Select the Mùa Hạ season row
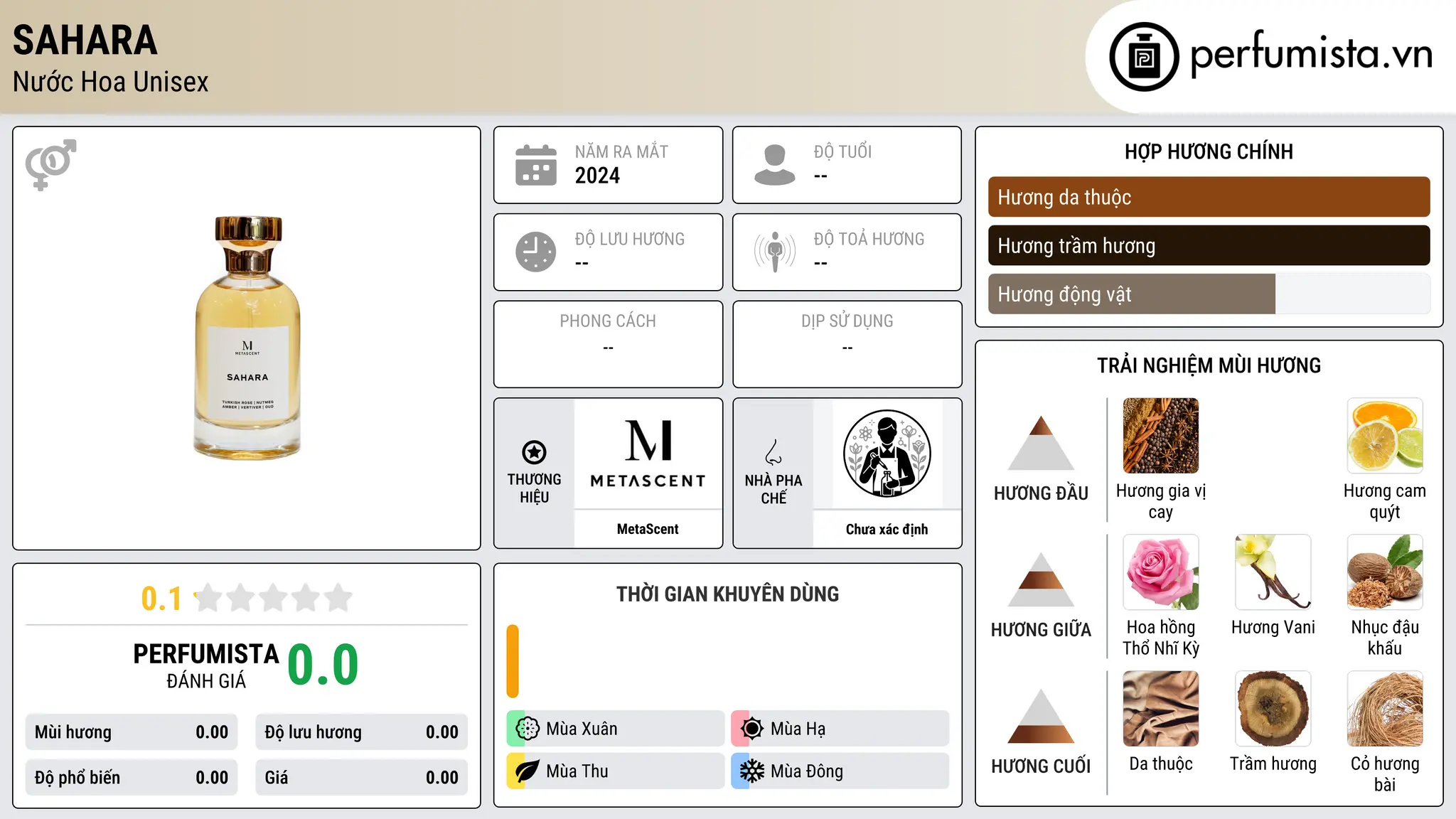This screenshot has height=819, width=1456. coord(840,729)
